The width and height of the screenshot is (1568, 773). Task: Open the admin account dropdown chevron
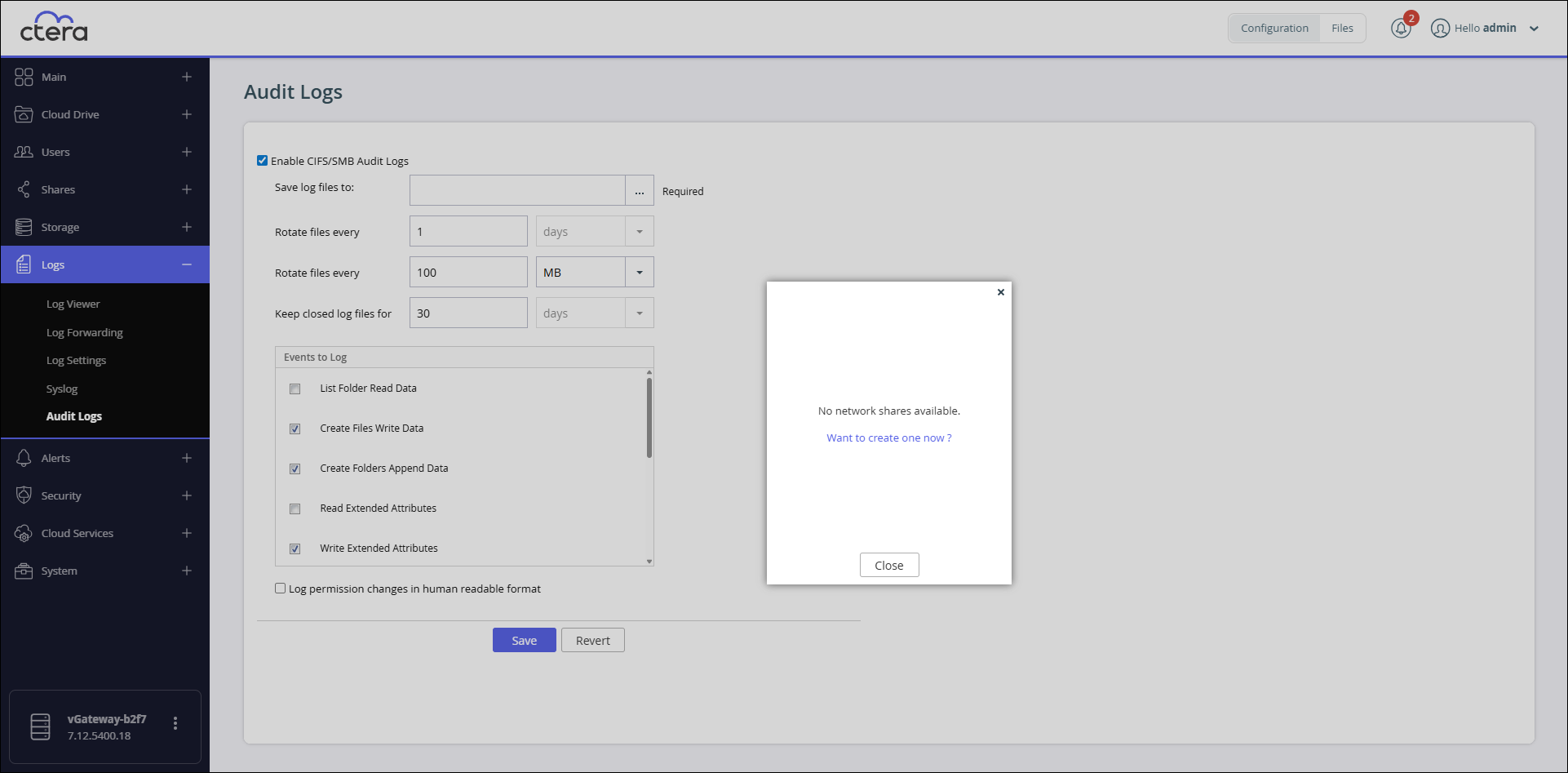[1534, 29]
